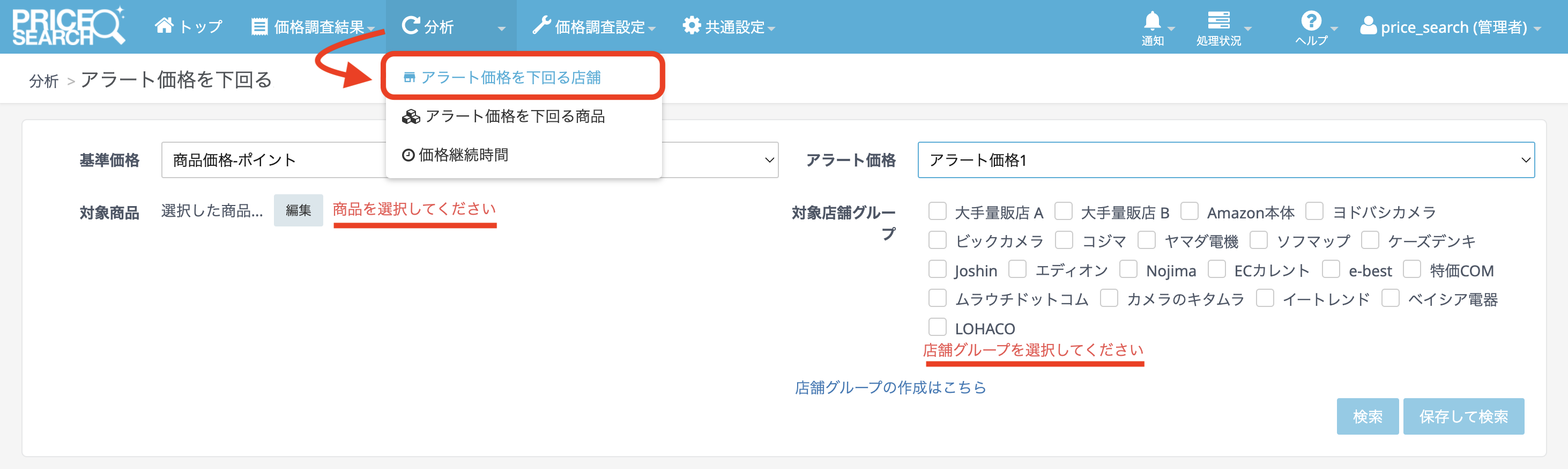
Task: Open the 店舗グループの作成はこちら link
Action: [x=890, y=387]
